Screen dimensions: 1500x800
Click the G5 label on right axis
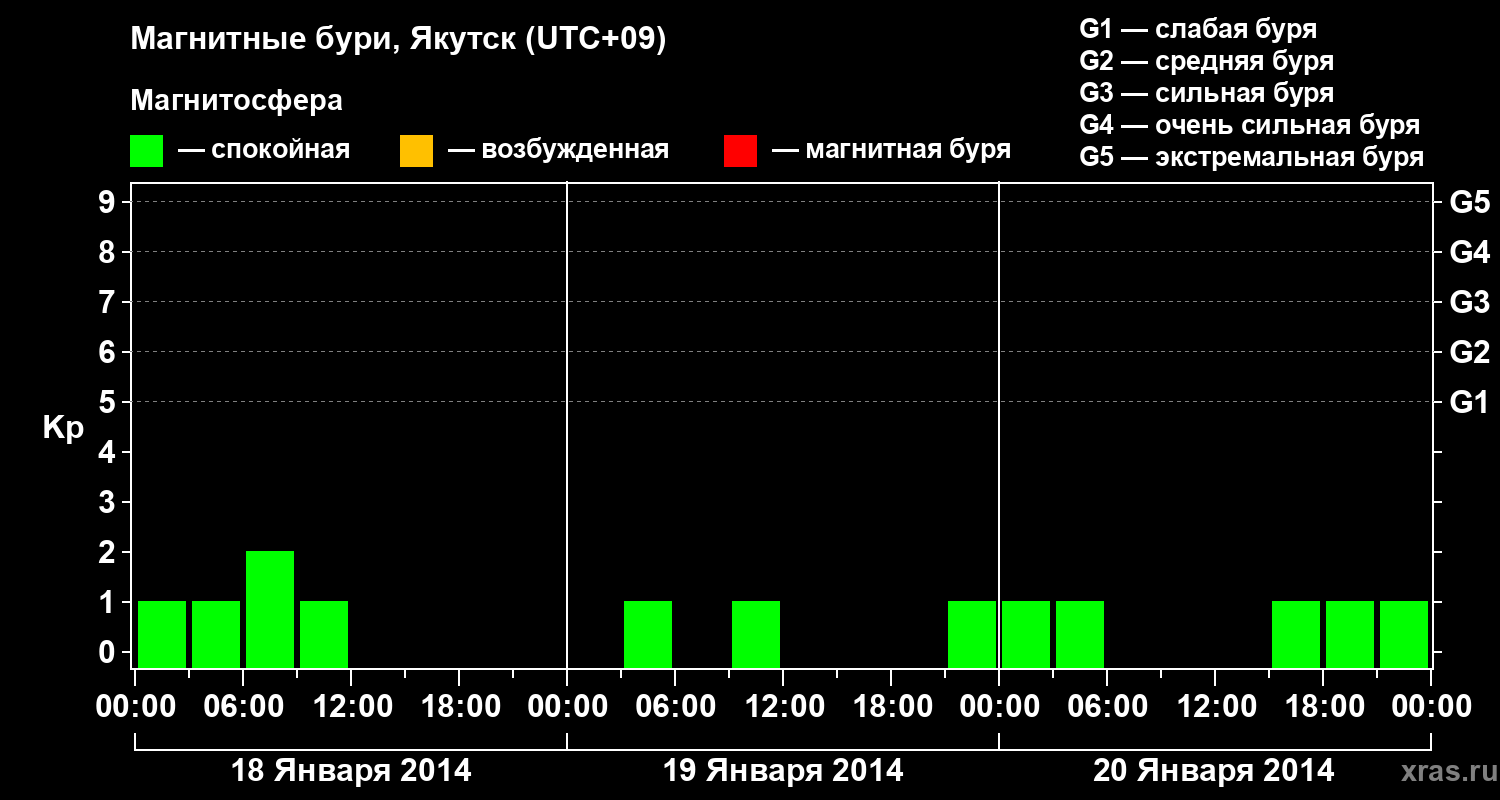tap(1469, 202)
